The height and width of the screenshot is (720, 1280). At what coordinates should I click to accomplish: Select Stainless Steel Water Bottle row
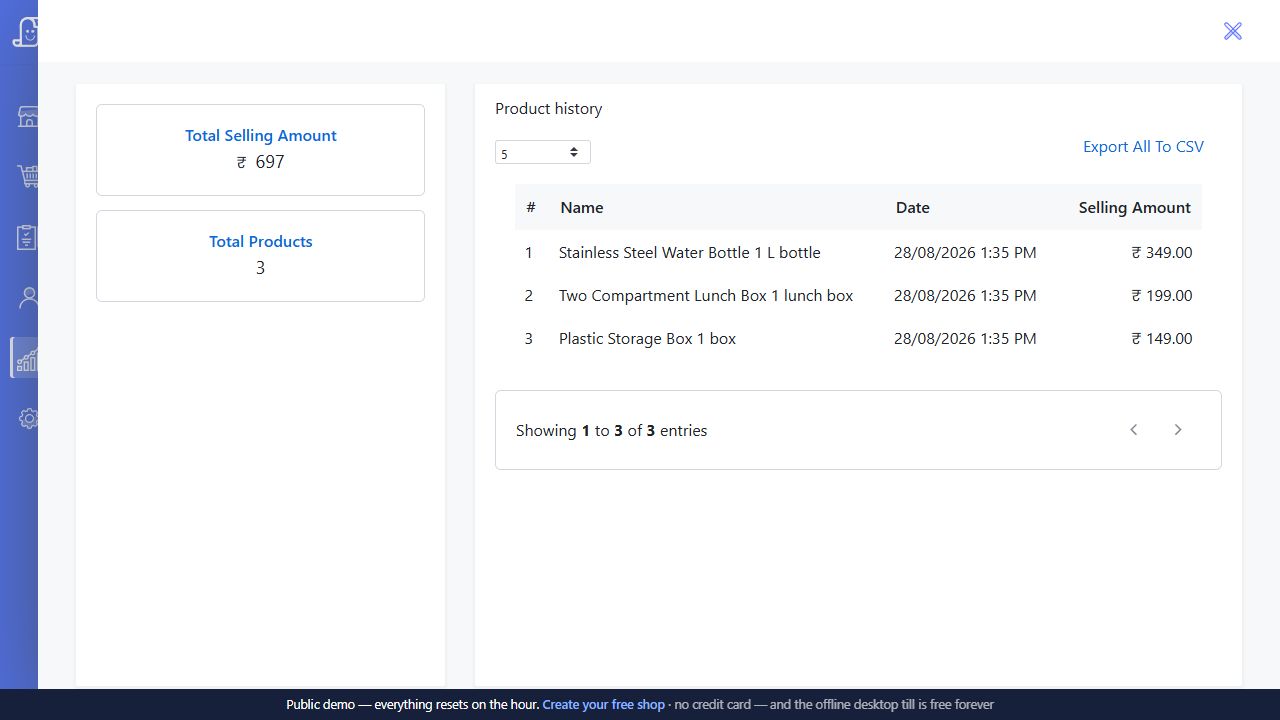pyautogui.click(x=858, y=253)
